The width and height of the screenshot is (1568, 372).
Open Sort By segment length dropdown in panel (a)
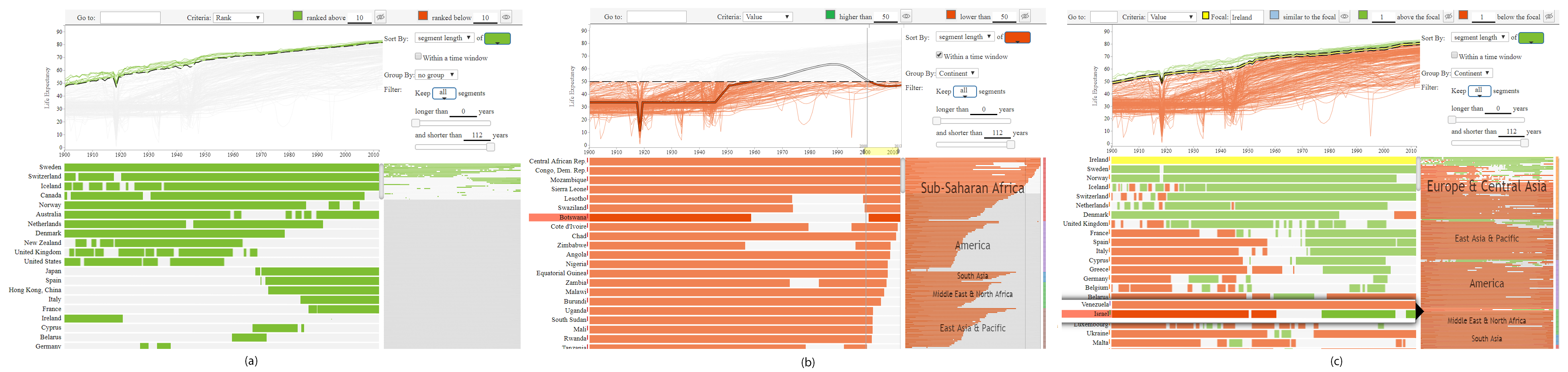[x=444, y=38]
